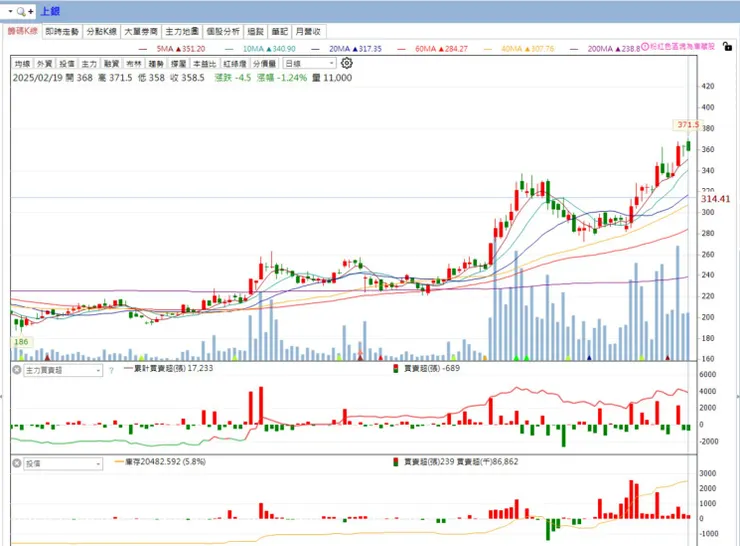Click the 買賣超(張) -689 legend
The image size is (740, 546).
point(427,368)
